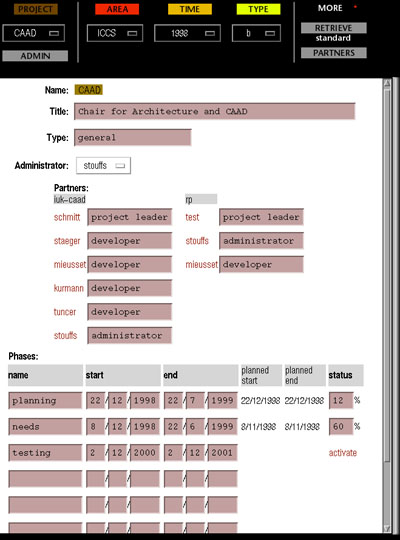Select the red AREA header tab

(117, 9)
